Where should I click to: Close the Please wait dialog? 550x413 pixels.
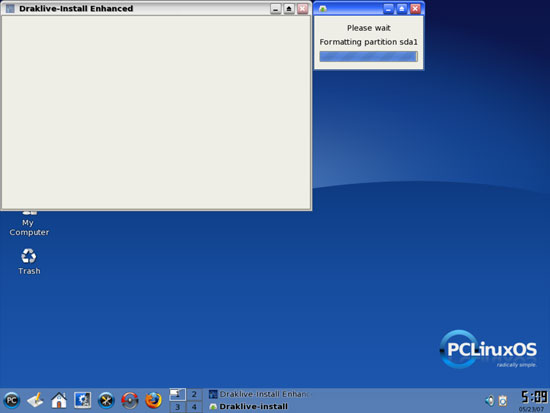point(415,9)
